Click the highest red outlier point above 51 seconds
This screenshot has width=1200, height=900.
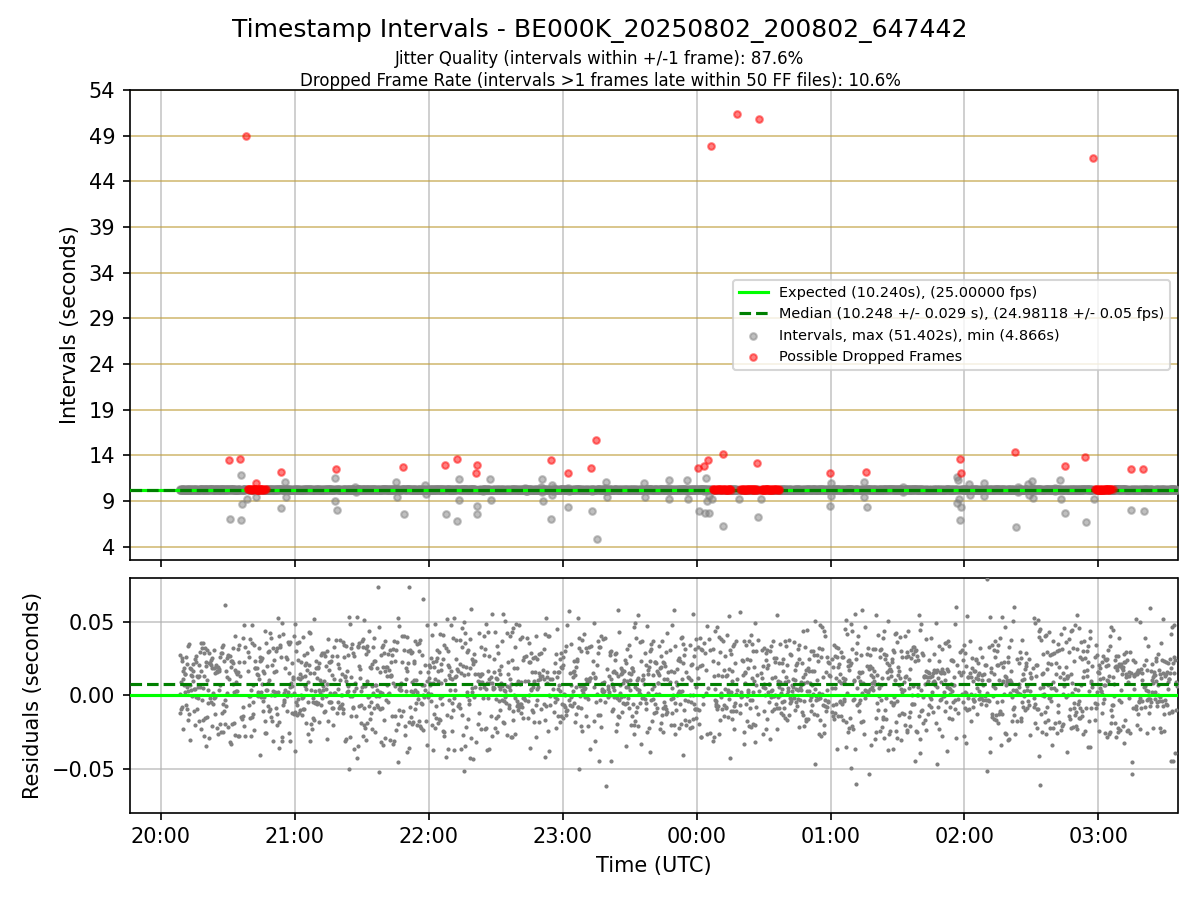click(x=737, y=114)
